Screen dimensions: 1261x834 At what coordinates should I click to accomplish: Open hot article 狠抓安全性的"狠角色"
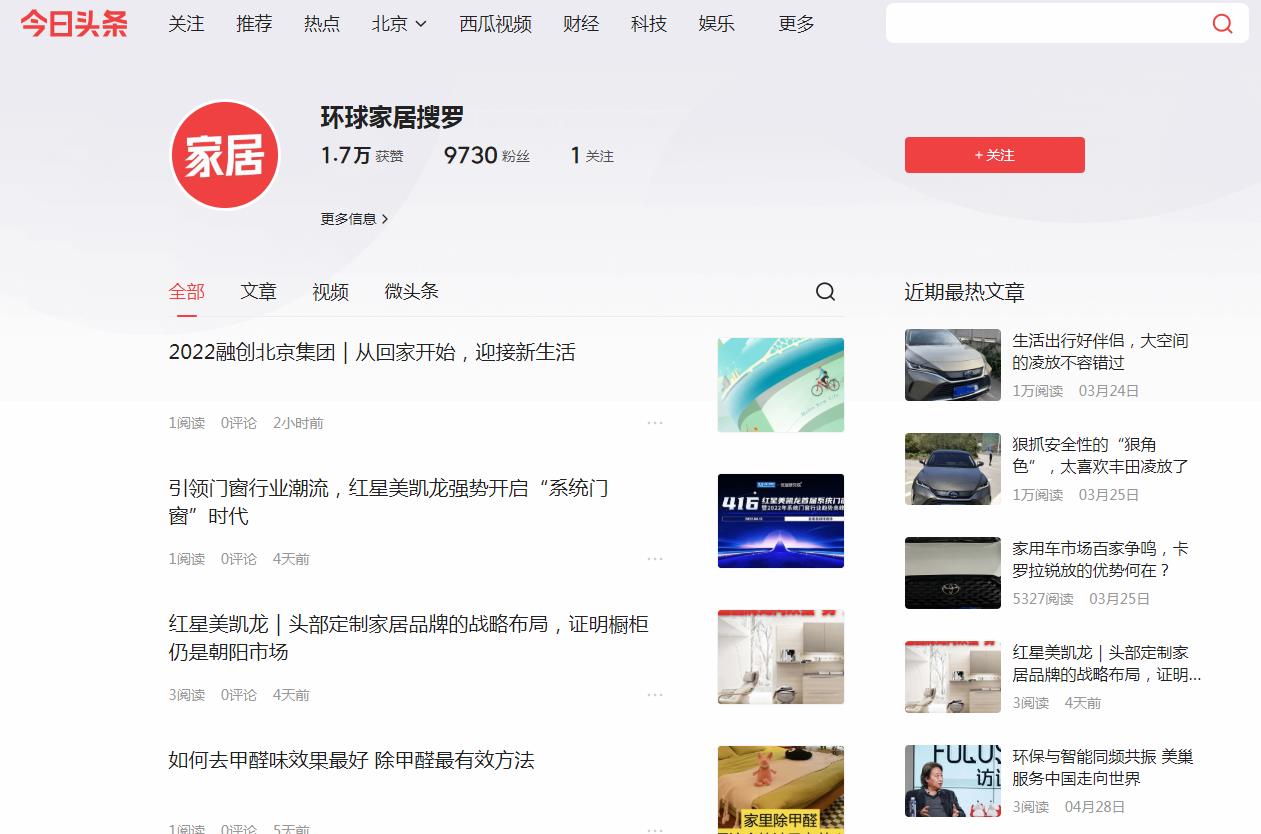1100,456
